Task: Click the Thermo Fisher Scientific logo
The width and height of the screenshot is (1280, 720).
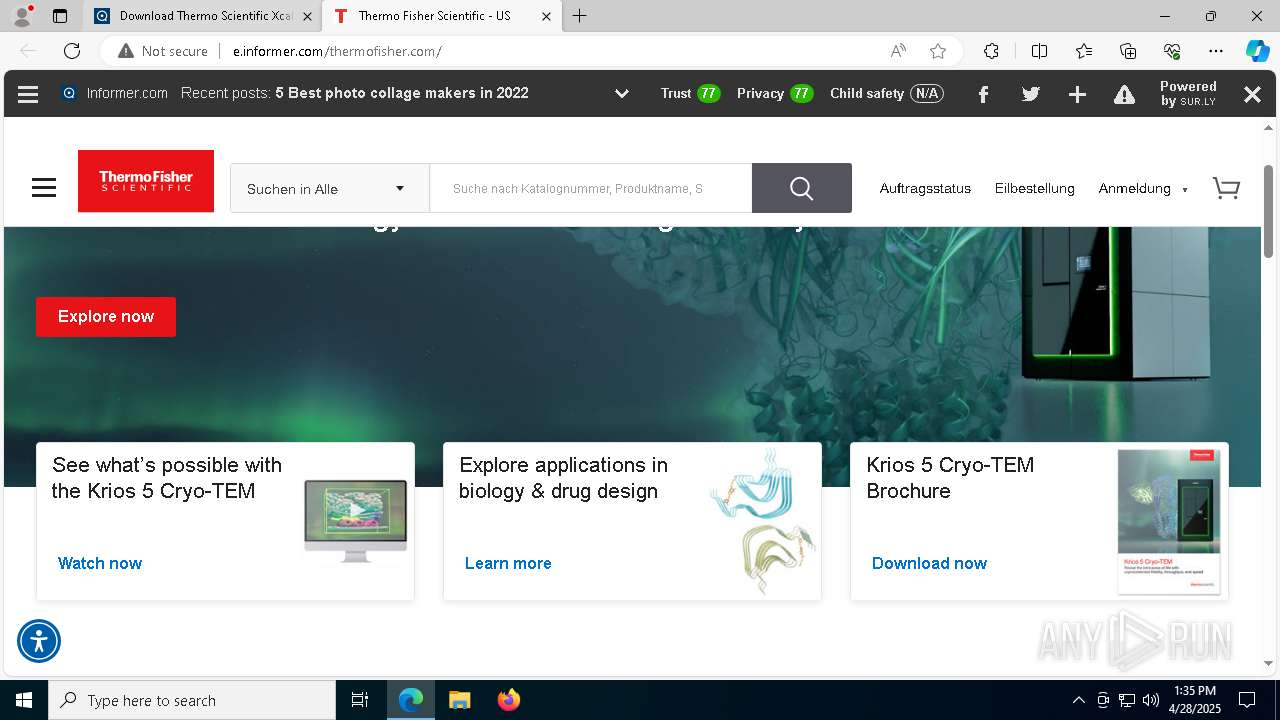Action: [x=146, y=181]
